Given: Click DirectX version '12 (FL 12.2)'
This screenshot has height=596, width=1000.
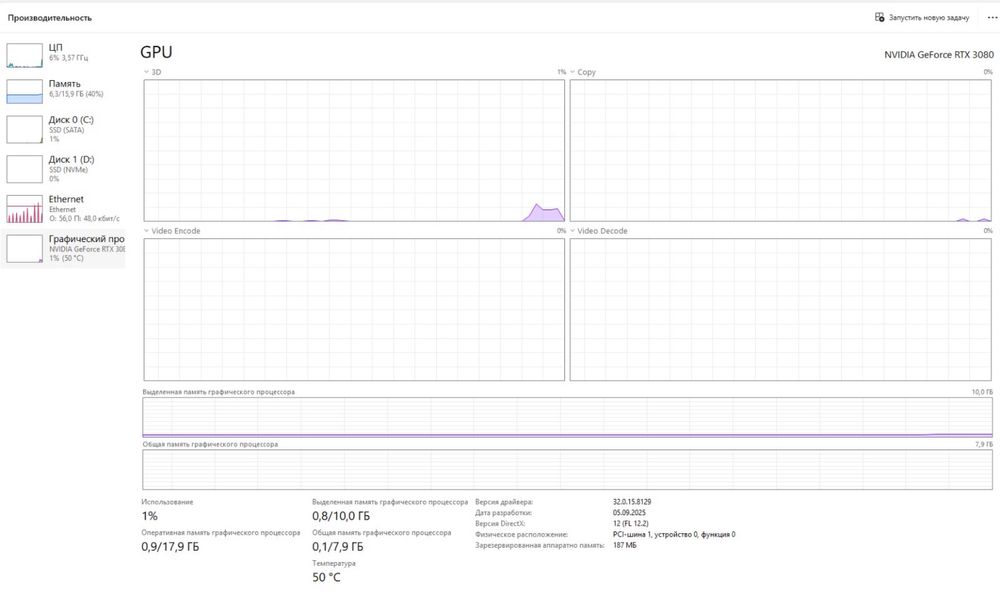Looking at the screenshot, I should click(x=631, y=523).
